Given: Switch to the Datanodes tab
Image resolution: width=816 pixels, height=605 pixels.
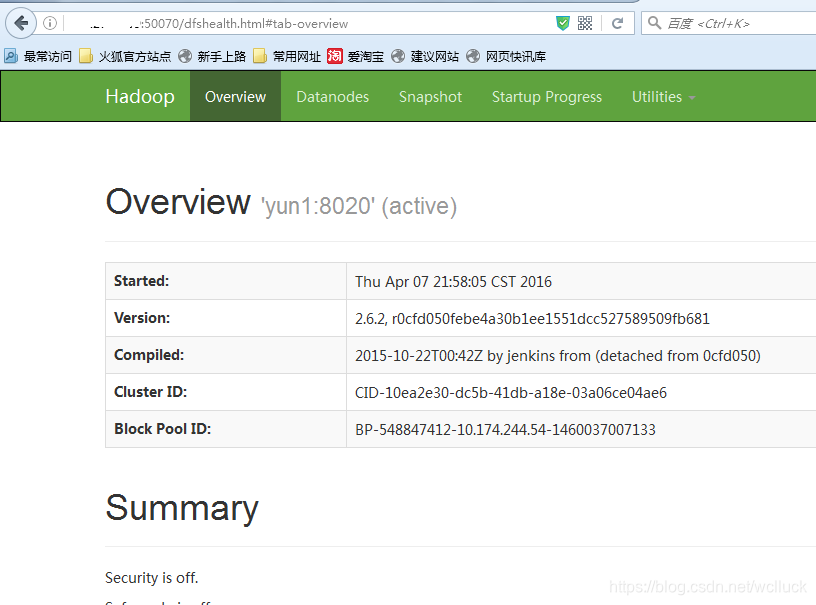Looking at the screenshot, I should 333,97.
